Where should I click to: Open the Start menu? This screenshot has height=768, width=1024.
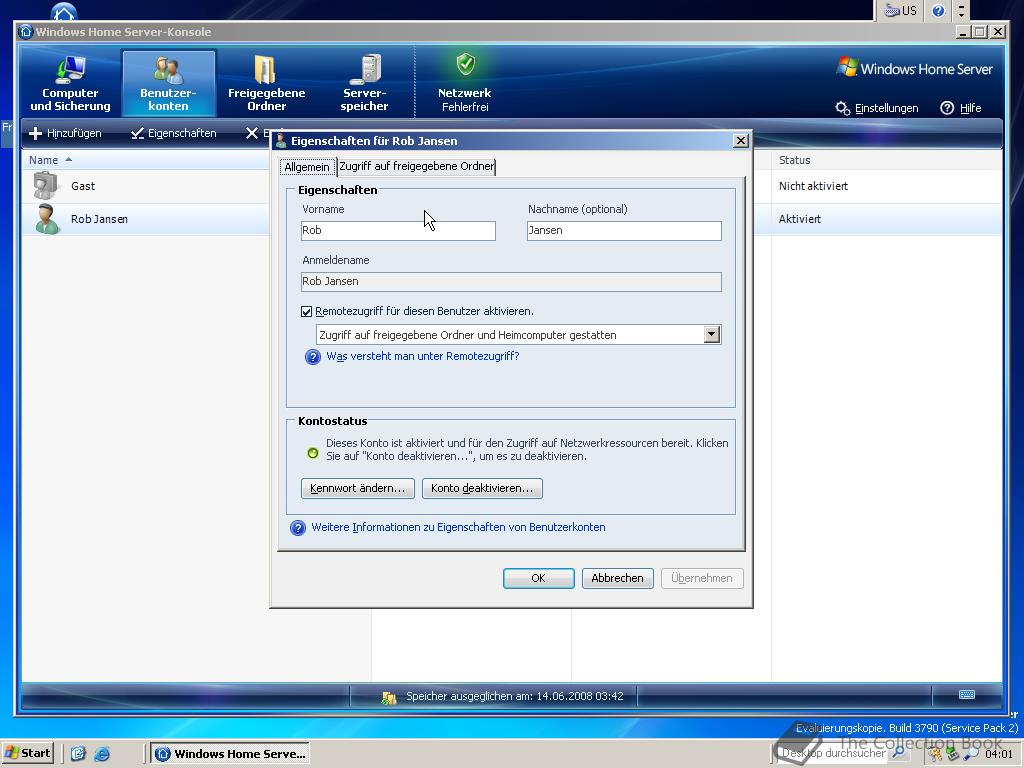(x=27, y=754)
